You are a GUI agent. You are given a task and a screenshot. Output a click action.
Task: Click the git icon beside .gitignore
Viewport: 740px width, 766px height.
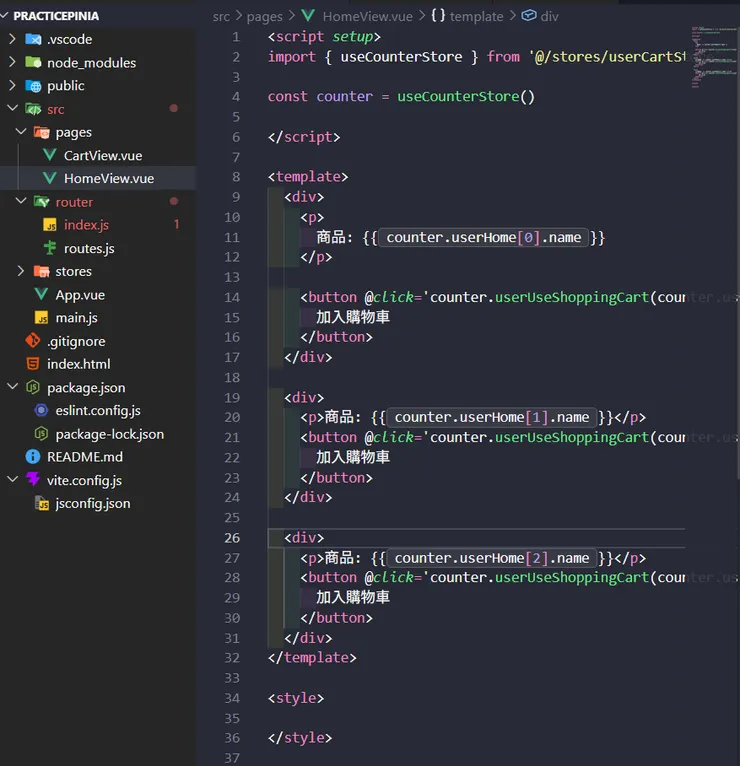pyautogui.click(x=33, y=340)
